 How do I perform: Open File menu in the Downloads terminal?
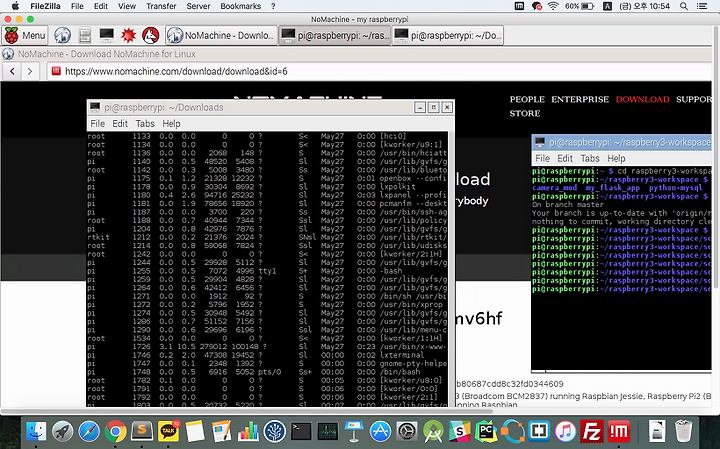[x=97, y=123]
